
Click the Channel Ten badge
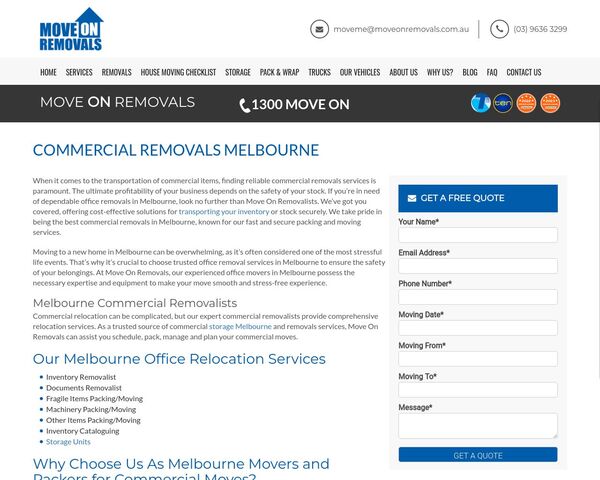(503, 103)
